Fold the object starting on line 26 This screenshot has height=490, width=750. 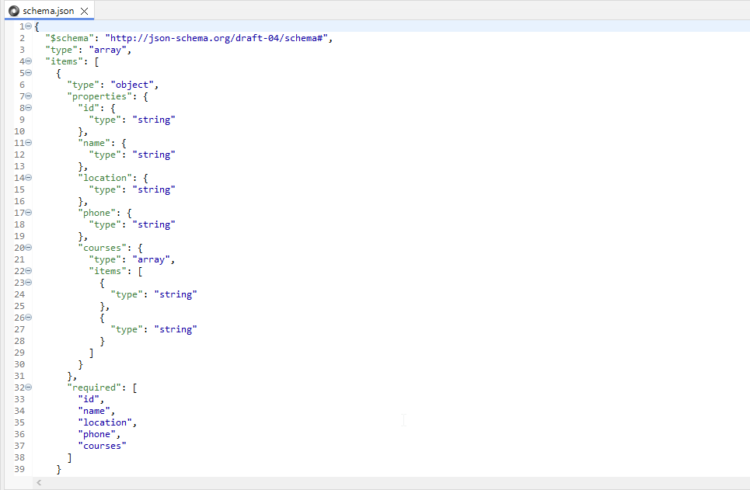coord(28,318)
